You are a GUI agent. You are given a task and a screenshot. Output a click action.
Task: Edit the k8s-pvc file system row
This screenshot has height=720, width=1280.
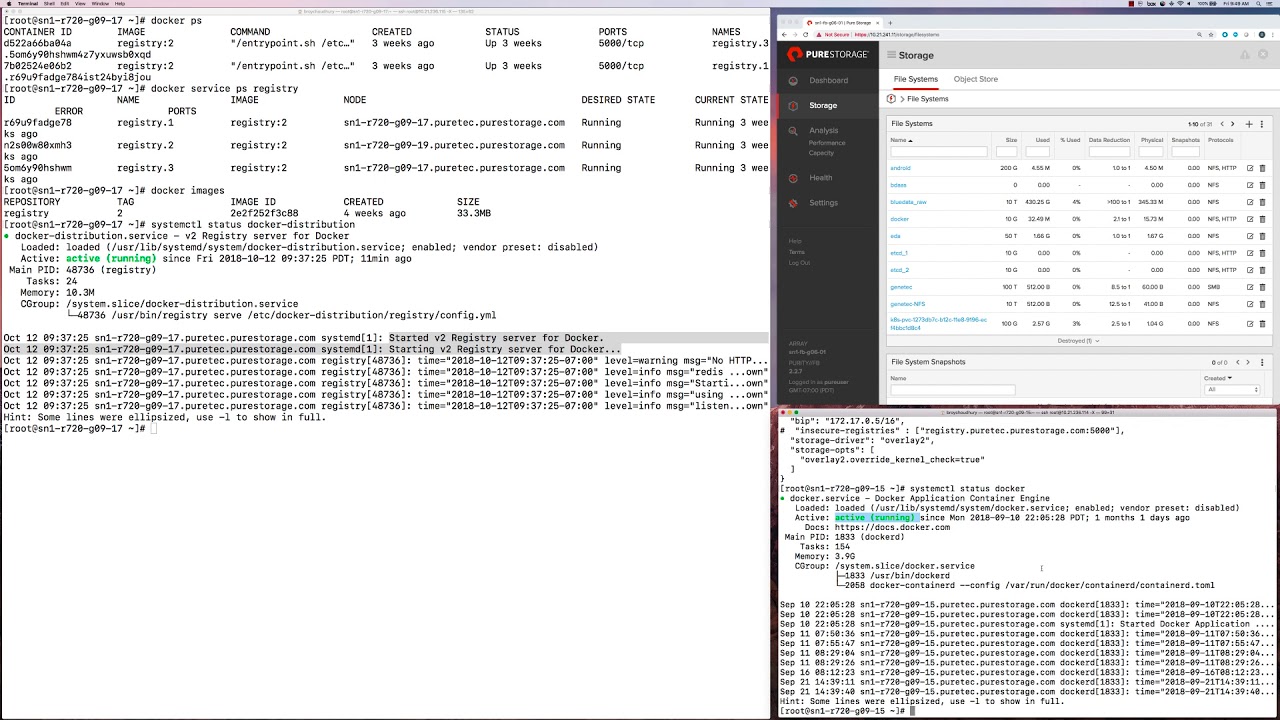[x=1250, y=324]
